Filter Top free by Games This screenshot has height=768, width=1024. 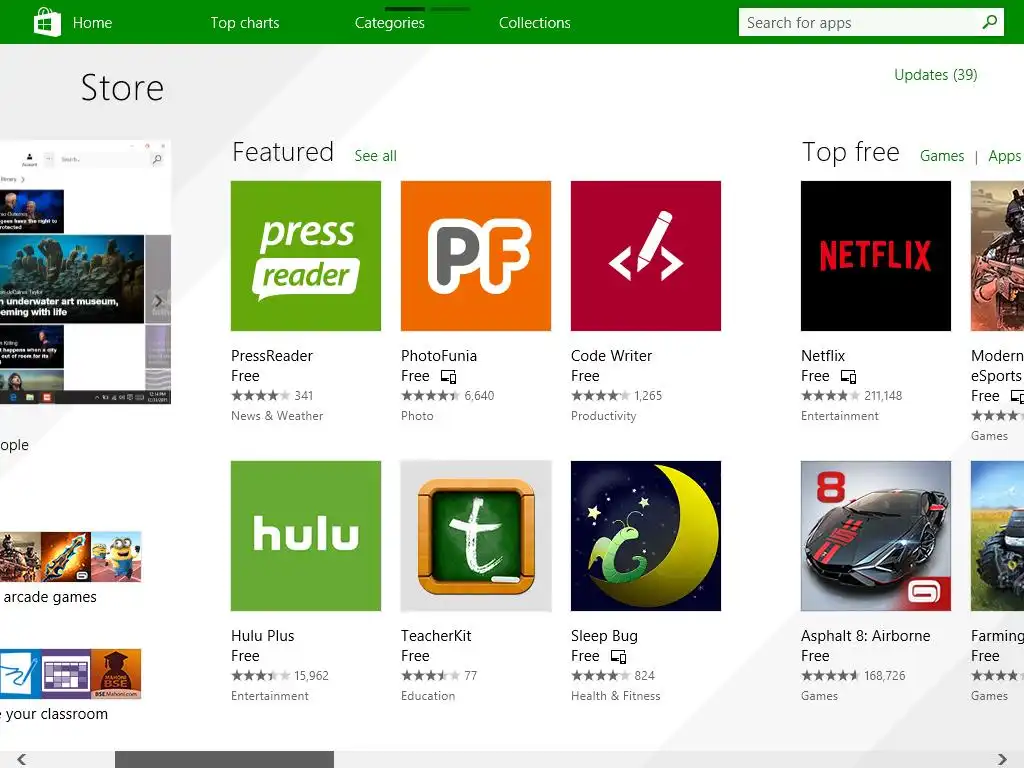[942, 156]
